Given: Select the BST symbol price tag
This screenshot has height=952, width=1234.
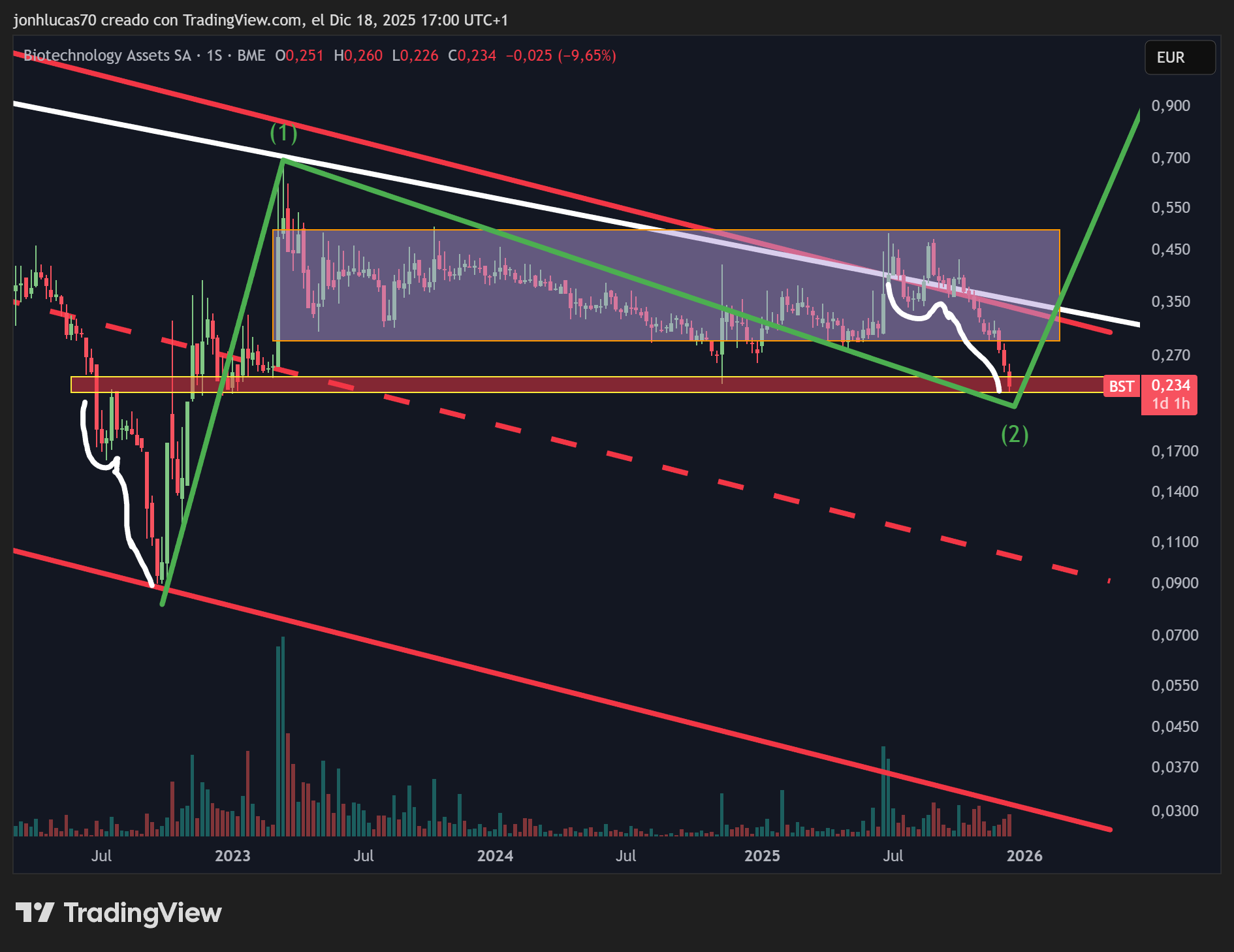Looking at the screenshot, I should [x=1121, y=386].
